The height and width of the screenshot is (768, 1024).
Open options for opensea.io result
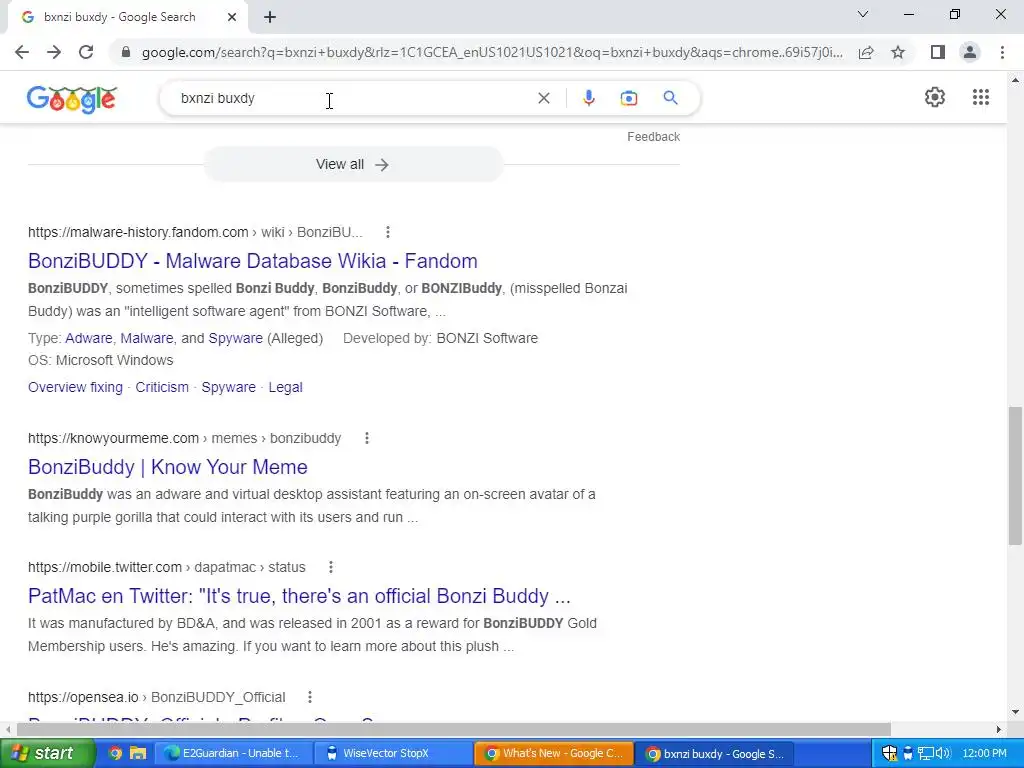point(310,697)
